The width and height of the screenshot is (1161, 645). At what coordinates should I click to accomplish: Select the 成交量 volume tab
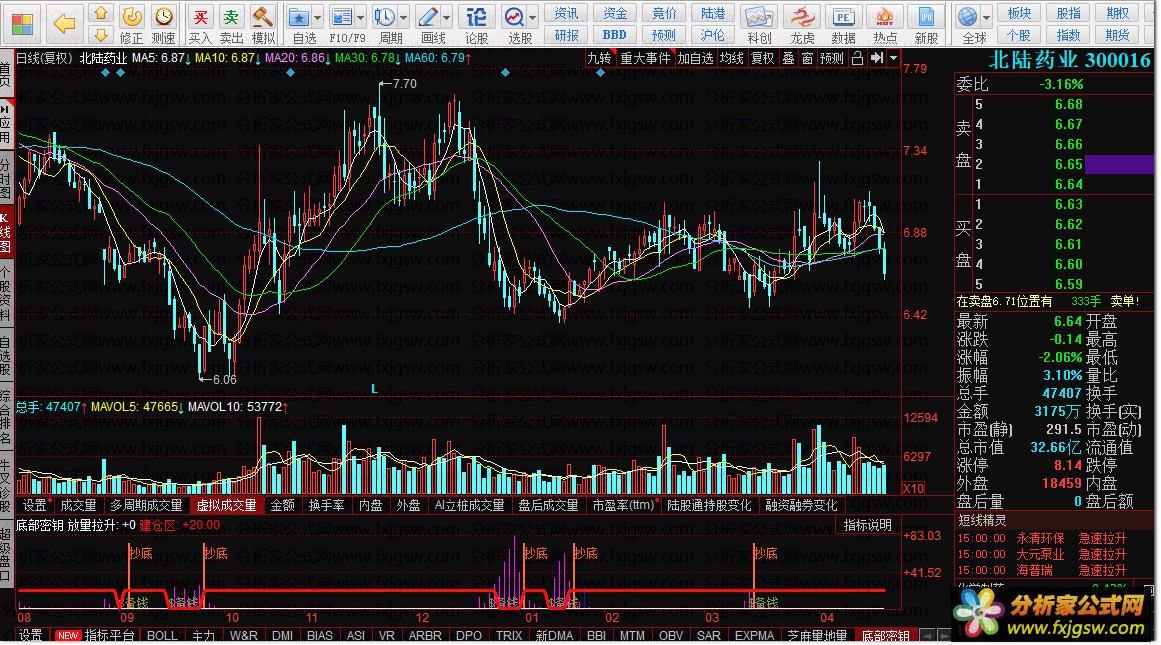(x=78, y=505)
